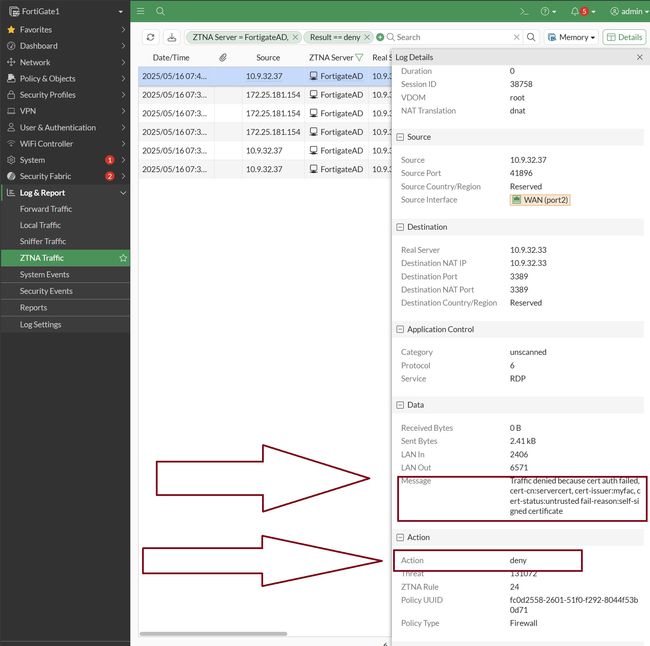Screen dimensions: 650x646
Task: Click the WAN (port2) source interface tag
Action: click(x=540, y=200)
